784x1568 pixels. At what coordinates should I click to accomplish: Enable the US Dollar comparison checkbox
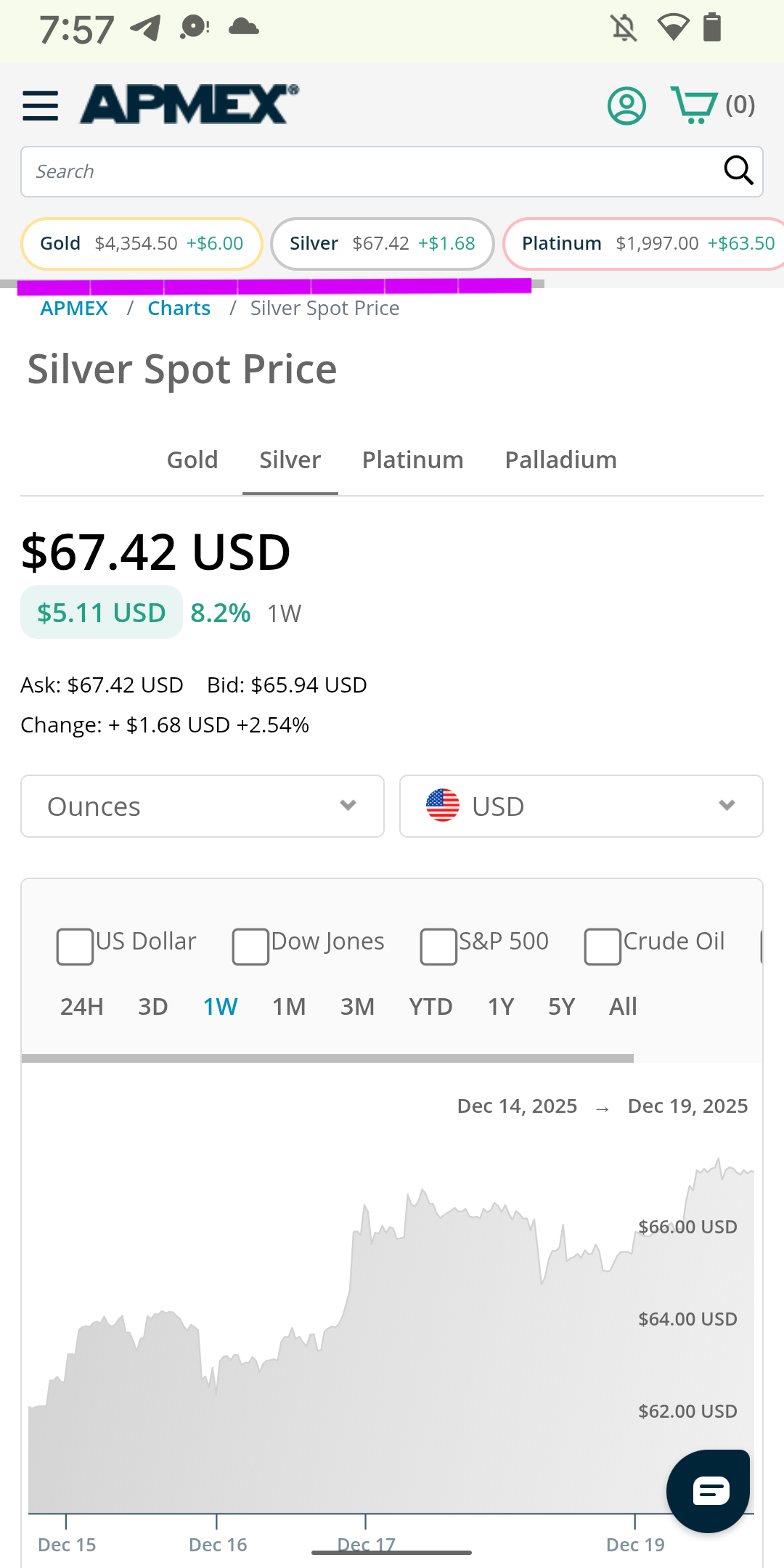coord(75,947)
